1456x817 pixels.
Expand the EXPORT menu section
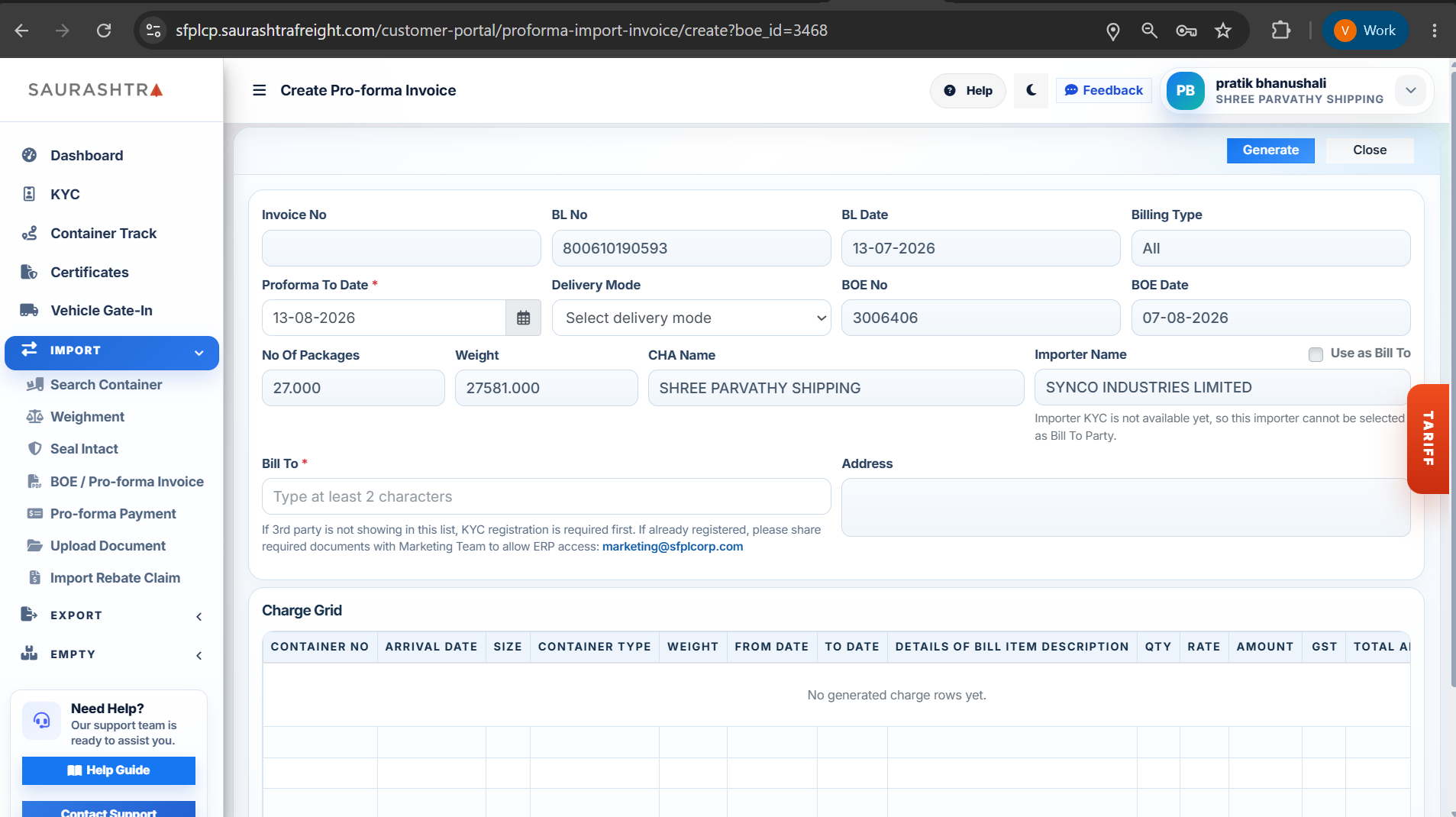[x=111, y=615]
